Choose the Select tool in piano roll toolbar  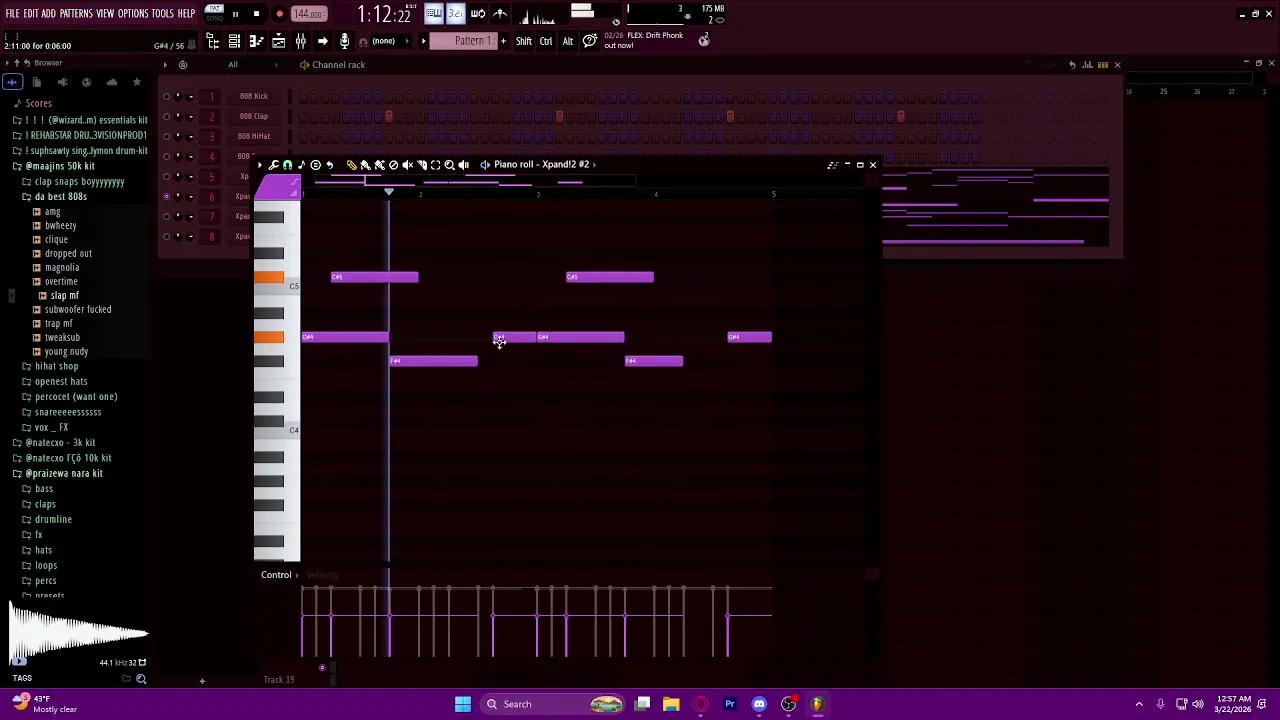435,165
